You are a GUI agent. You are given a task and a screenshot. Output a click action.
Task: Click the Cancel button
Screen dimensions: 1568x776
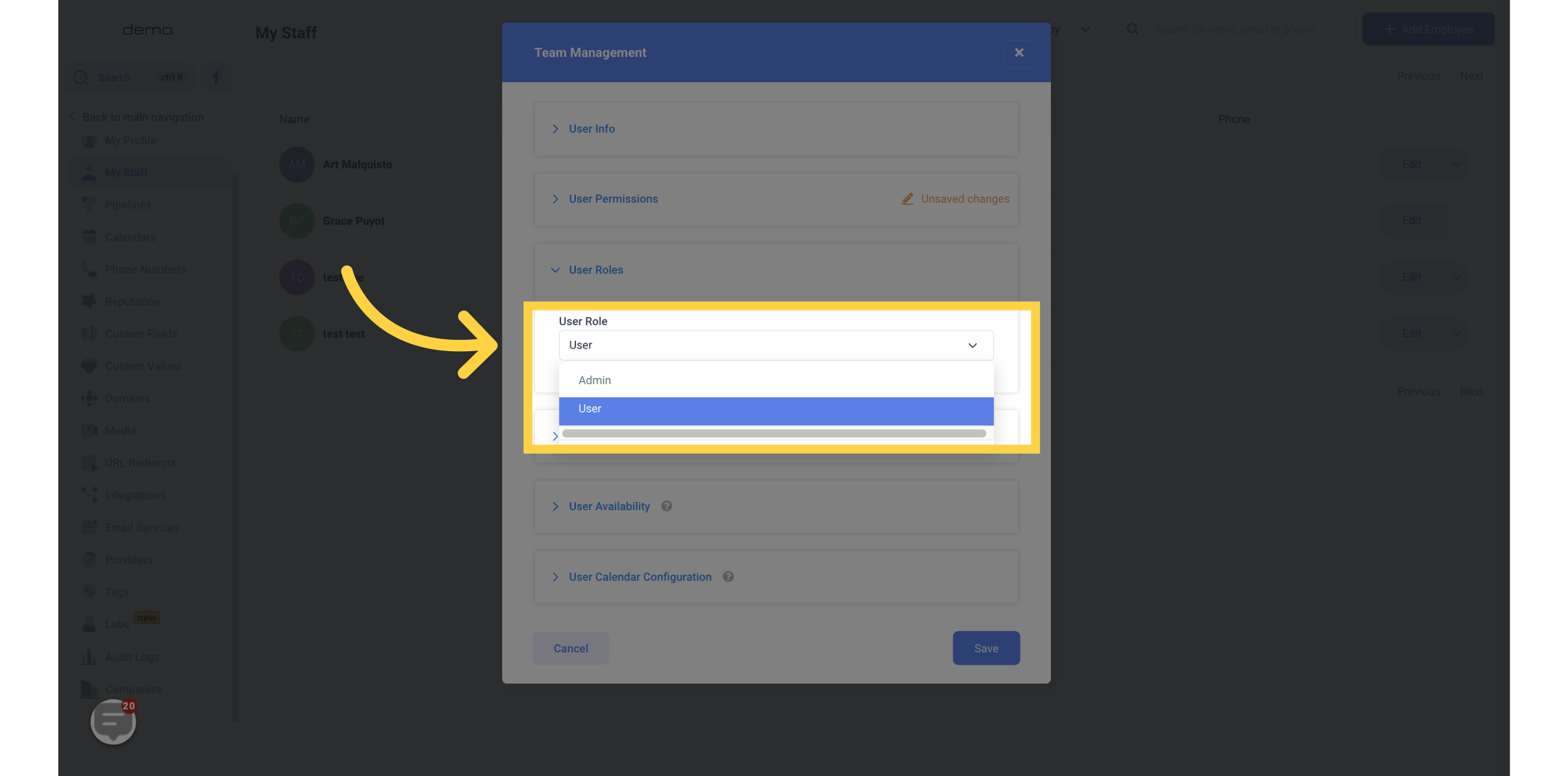[x=570, y=648]
